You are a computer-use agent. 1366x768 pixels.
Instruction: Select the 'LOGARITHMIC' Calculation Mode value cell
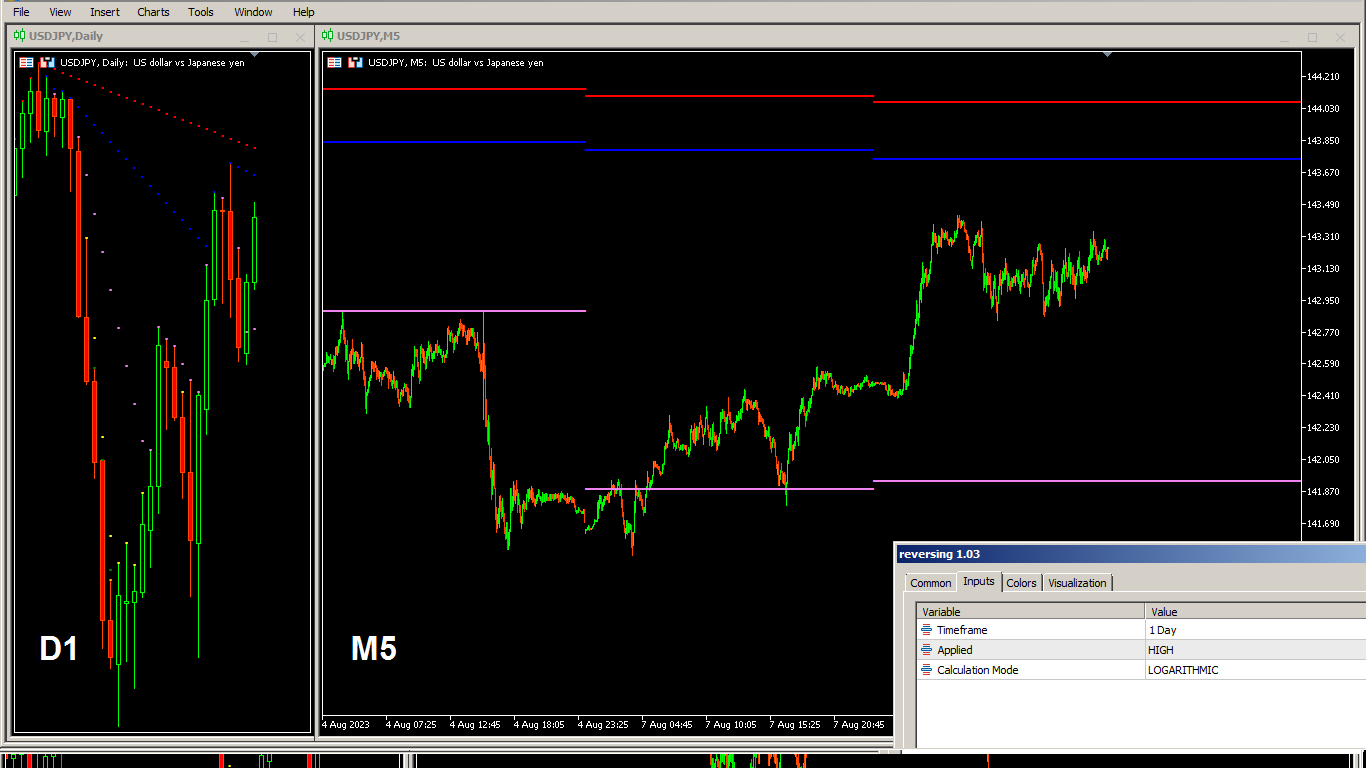[1255, 670]
